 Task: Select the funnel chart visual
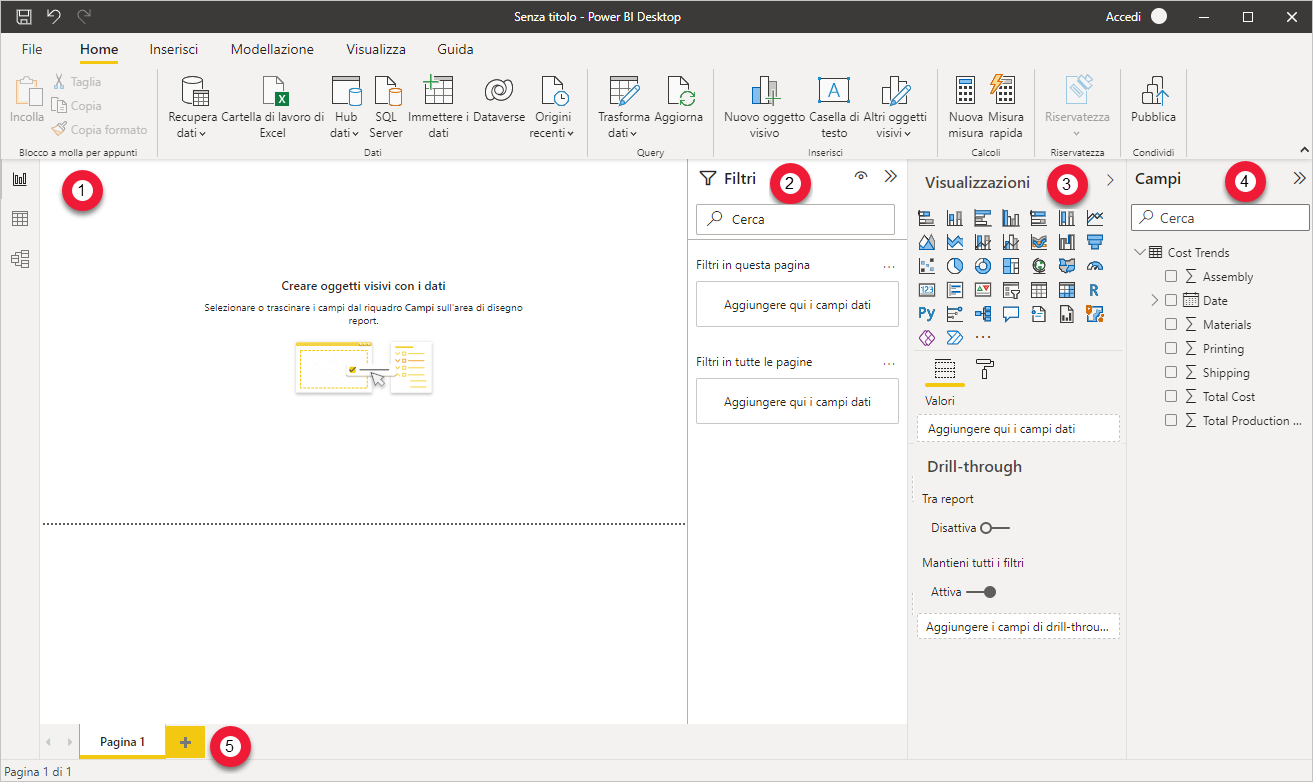point(1095,241)
